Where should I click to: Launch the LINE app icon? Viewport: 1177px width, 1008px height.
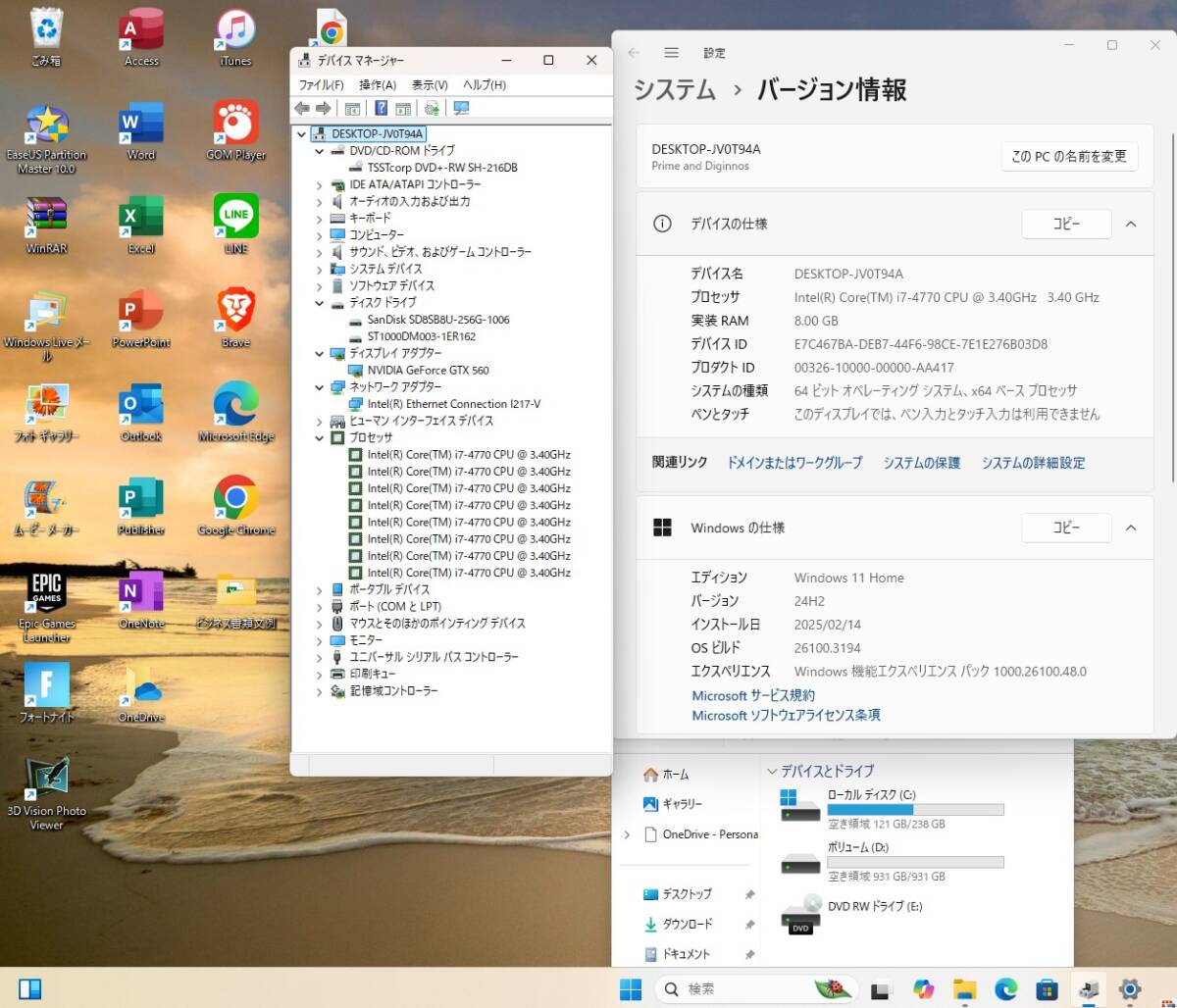click(235, 226)
